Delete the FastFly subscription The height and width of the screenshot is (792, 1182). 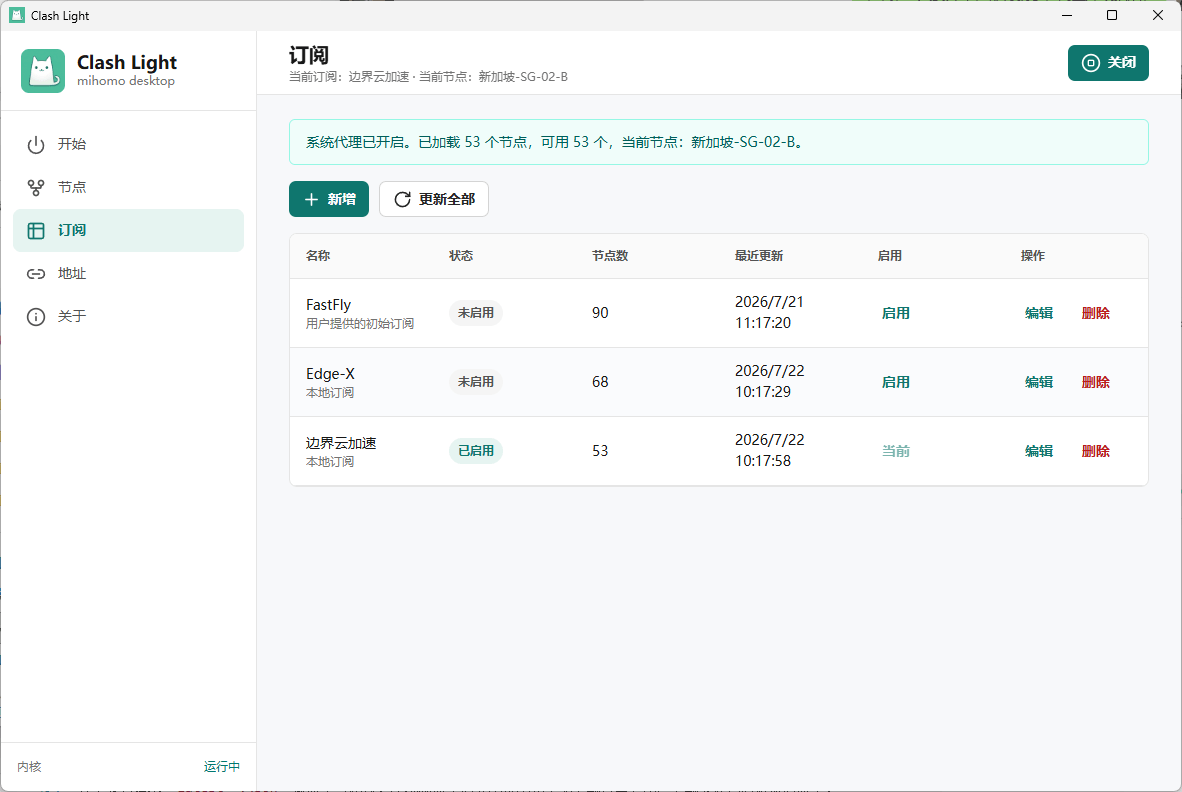[1095, 313]
